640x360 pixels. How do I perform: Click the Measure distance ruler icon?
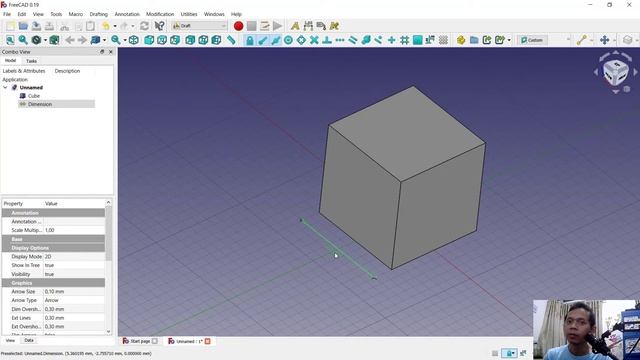click(x=231, y=40)
